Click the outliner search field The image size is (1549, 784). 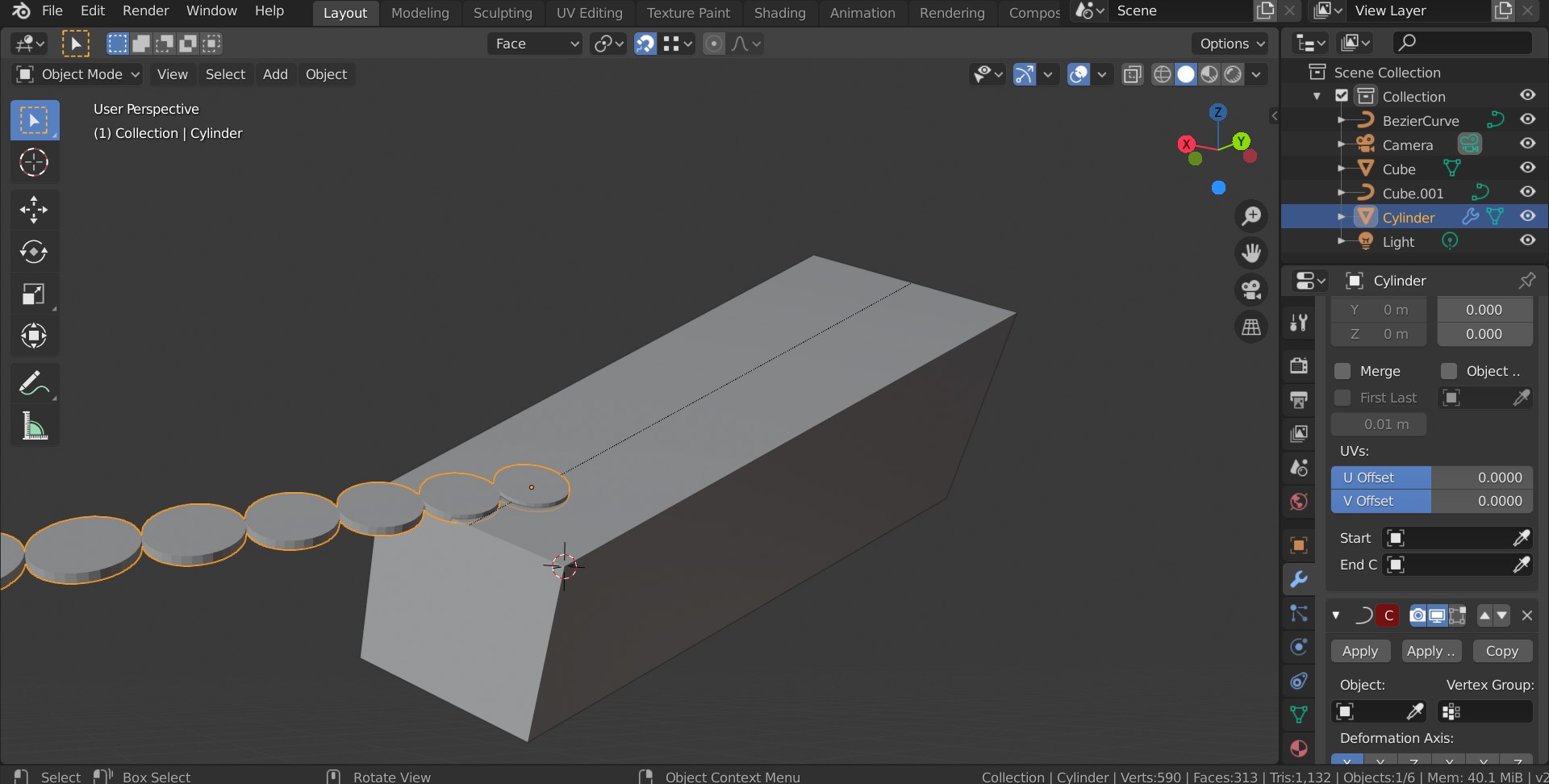click(x=1460, y=43)
